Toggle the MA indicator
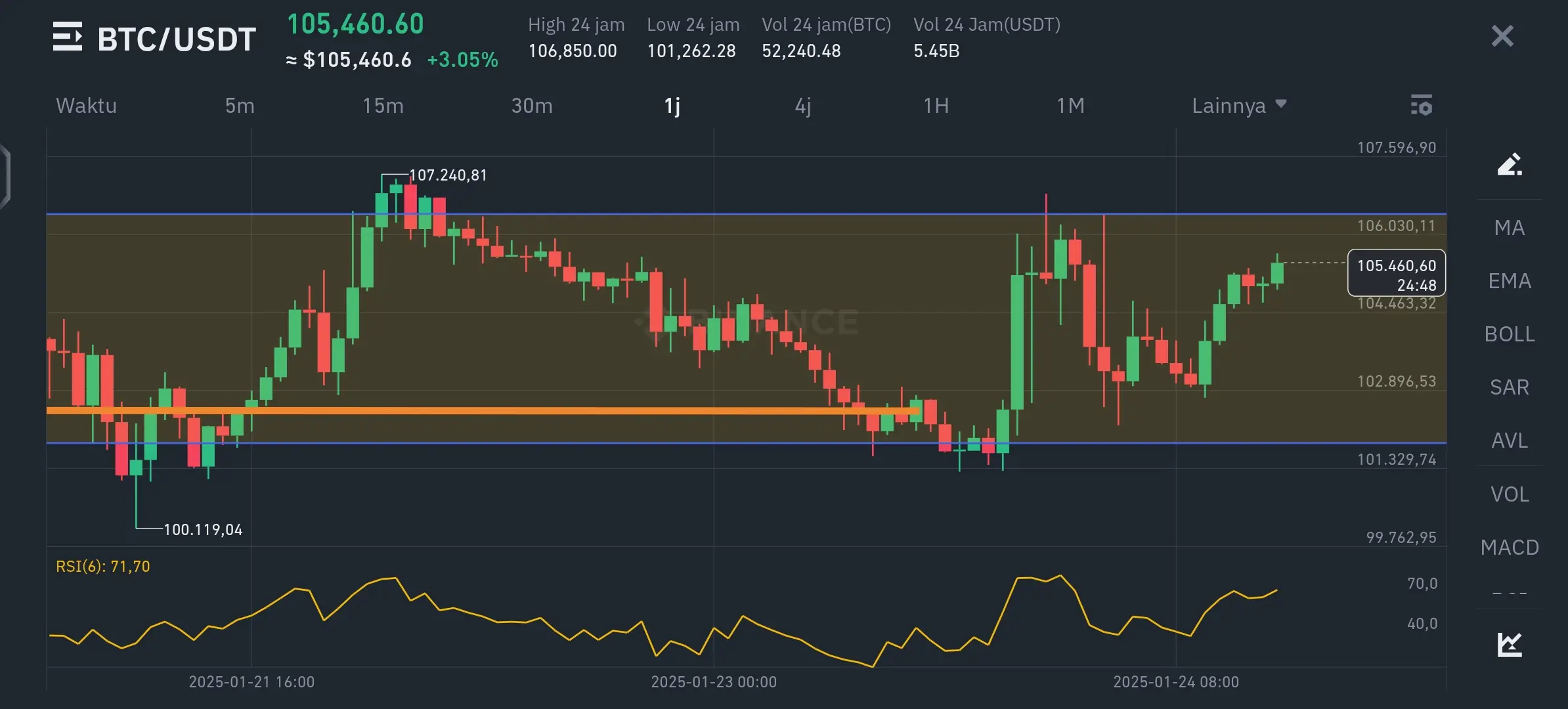This screenshot has height=709, width=1568. [x=1509, y=228]
